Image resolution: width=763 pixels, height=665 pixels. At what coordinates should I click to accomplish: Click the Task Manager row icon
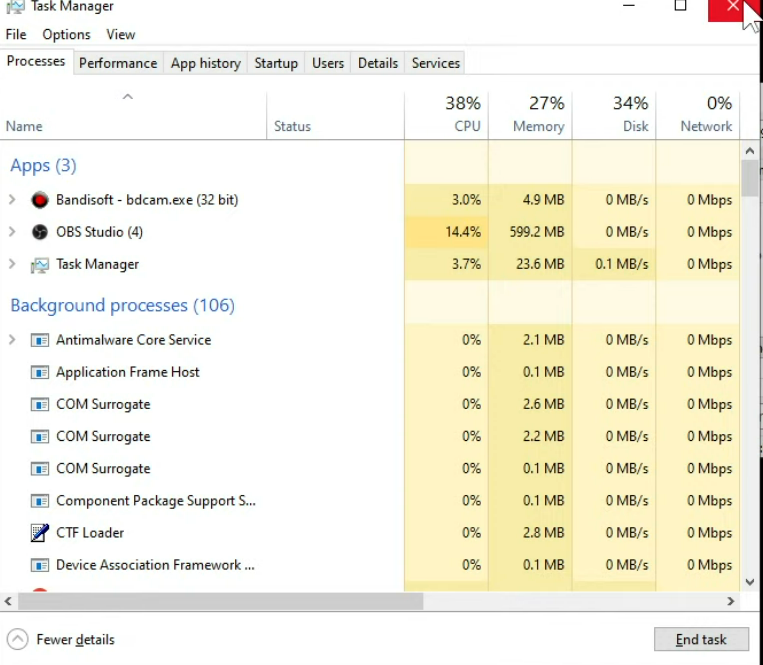click(x=40, y=265)
